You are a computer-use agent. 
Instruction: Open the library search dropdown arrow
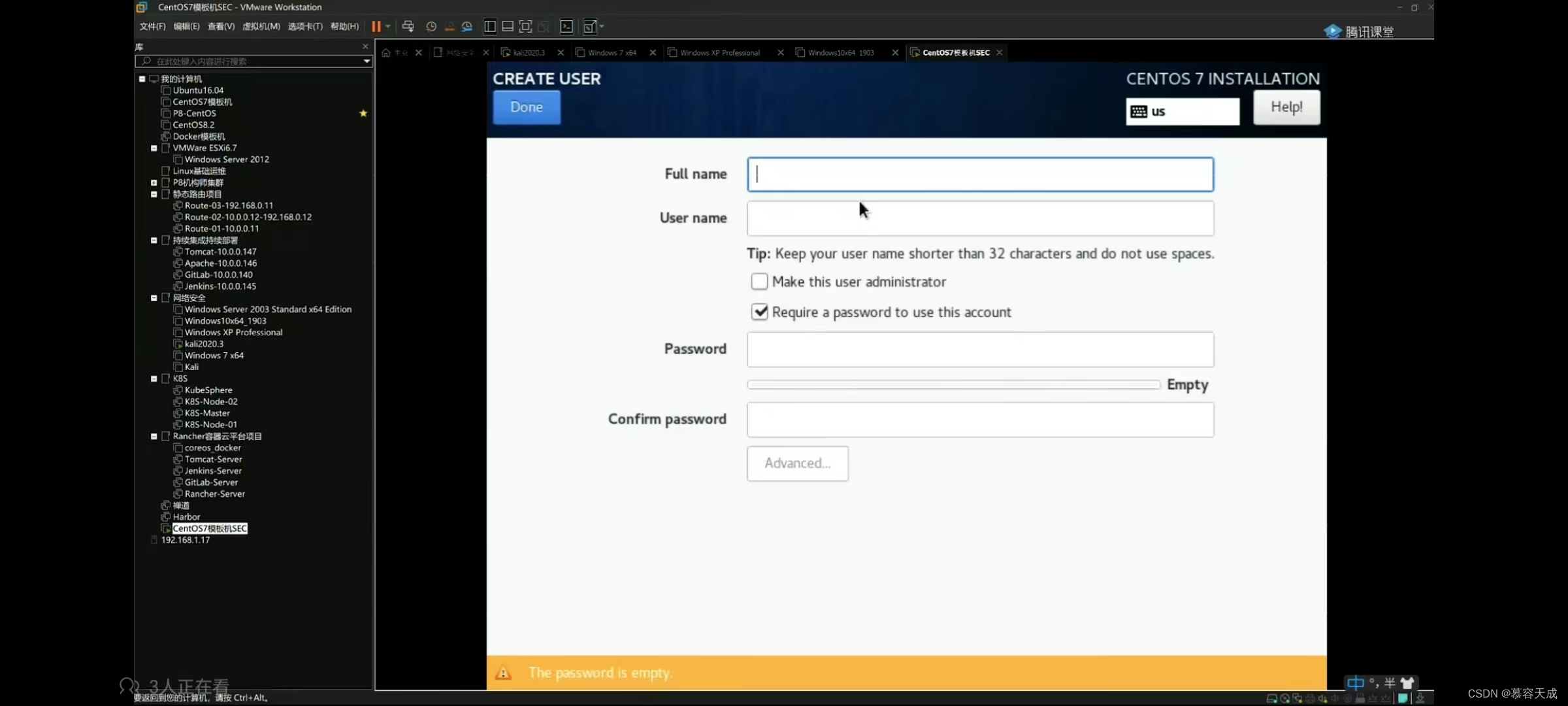click(x=367, y=61)
